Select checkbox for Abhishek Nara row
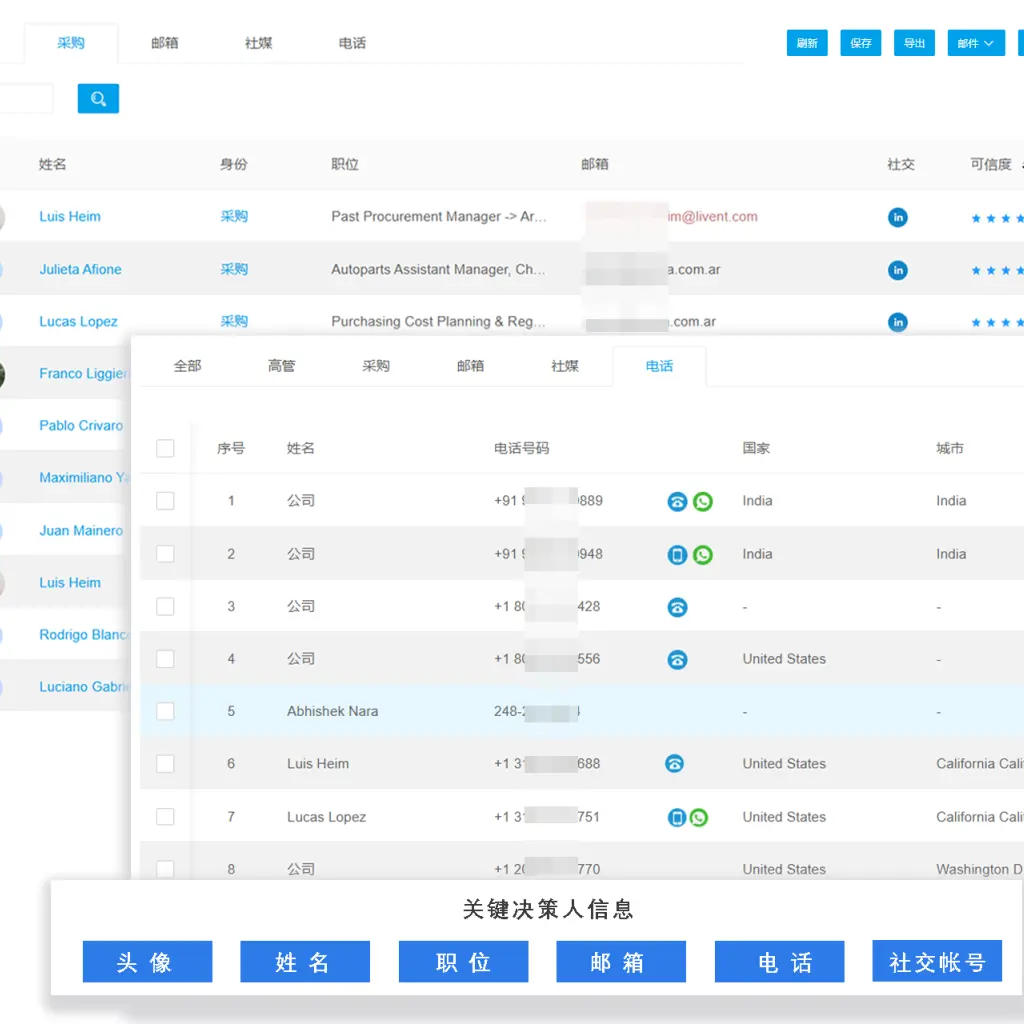 point(165,711)
